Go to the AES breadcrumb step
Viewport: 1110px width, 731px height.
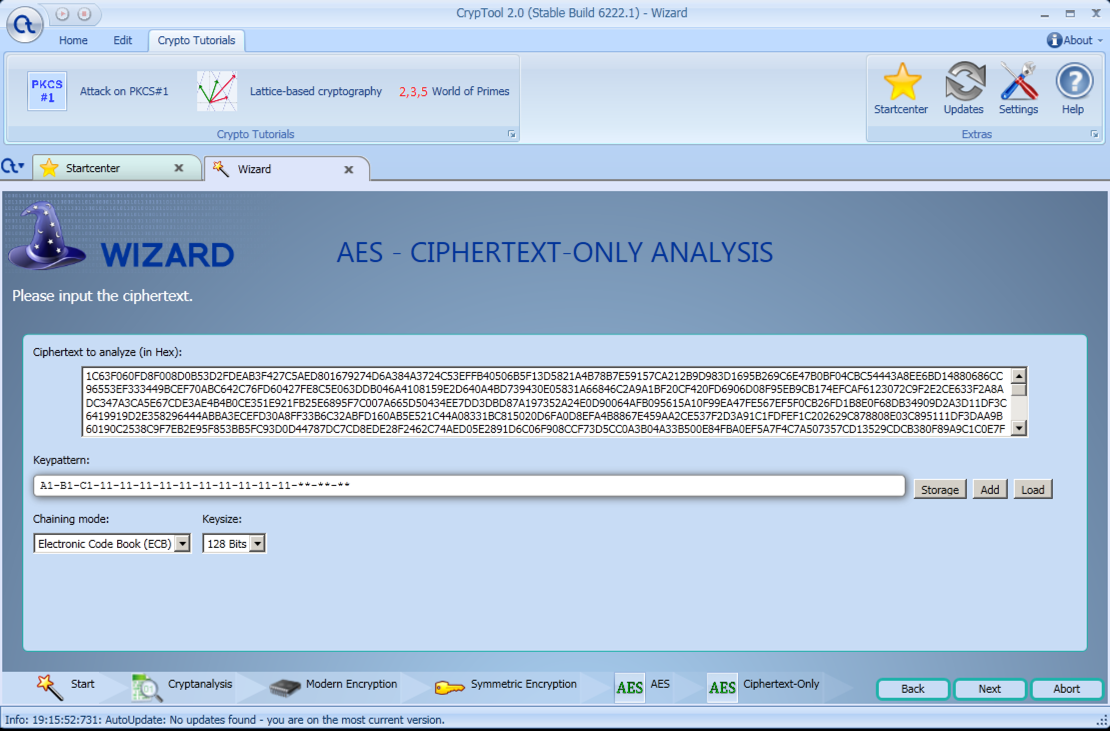coord(642,686)
